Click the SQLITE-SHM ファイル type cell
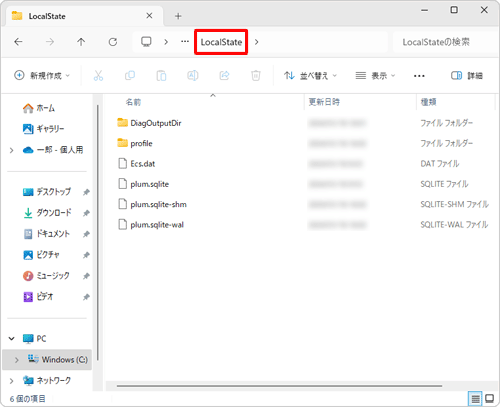This screenshot has height=407, width=500. pyautogui.click(x=454, y=204)
